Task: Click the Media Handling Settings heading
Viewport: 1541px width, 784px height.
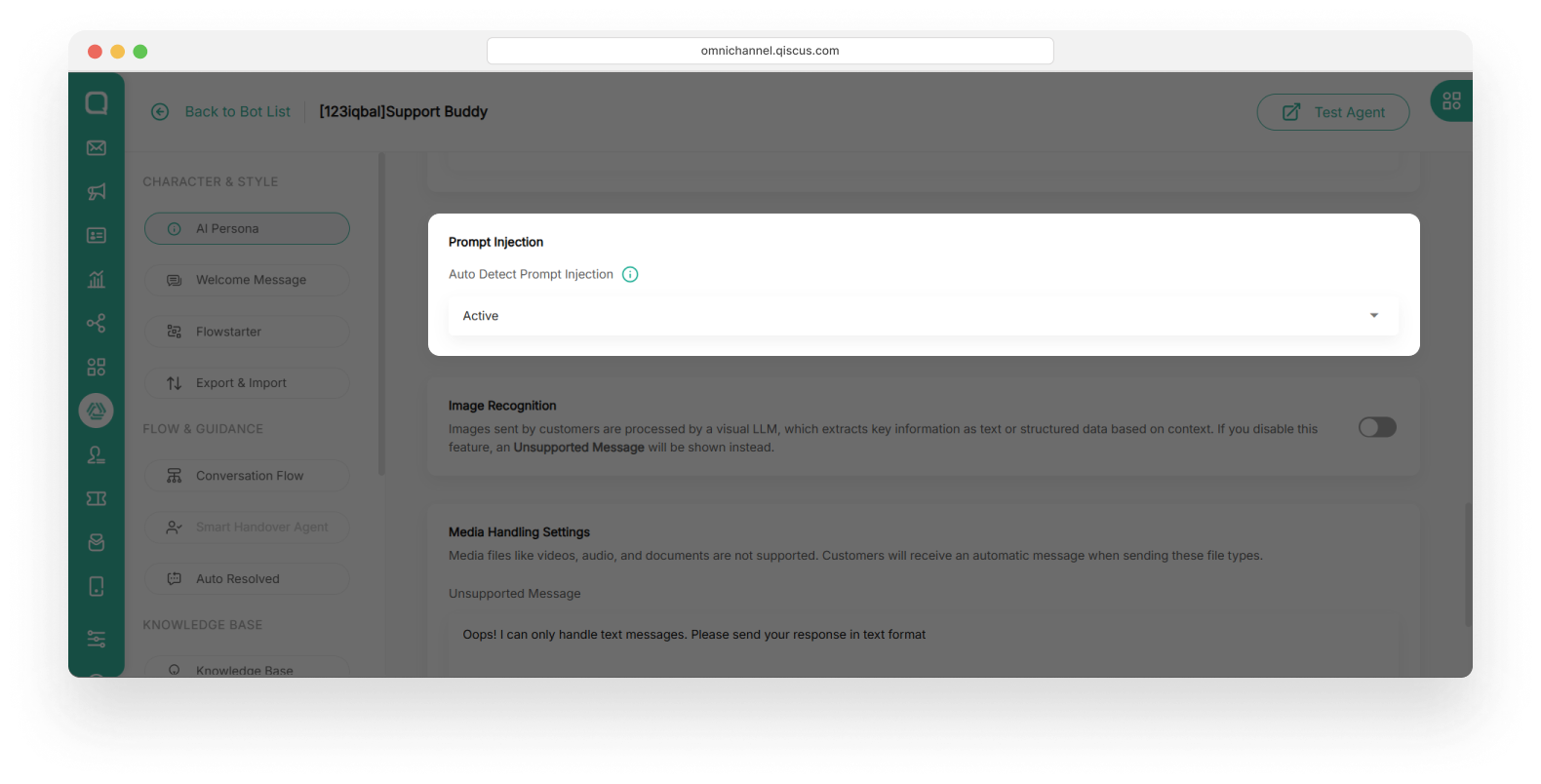Action: (519, 532)
